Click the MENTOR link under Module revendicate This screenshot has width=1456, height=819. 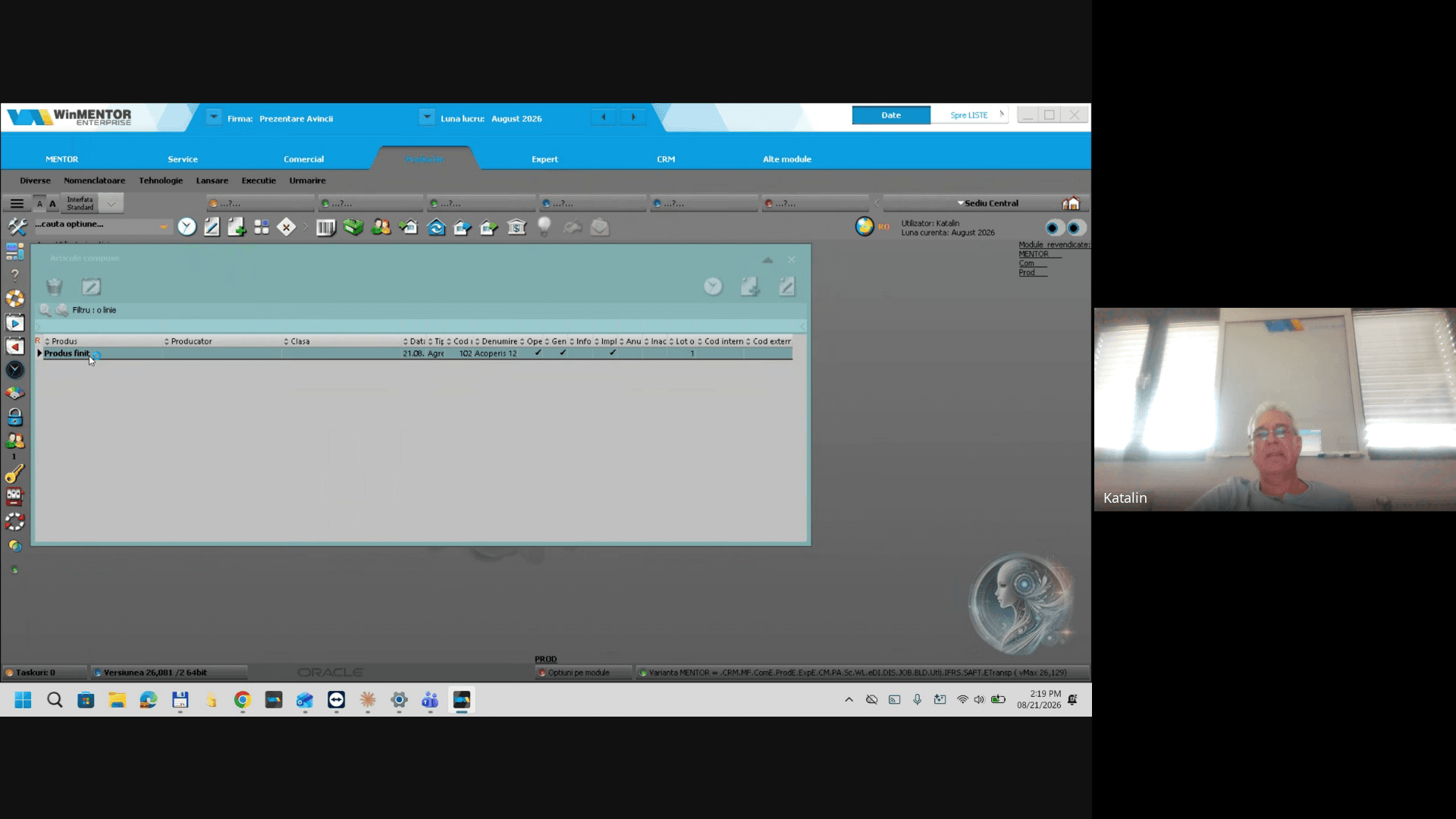pos(1034,254)
